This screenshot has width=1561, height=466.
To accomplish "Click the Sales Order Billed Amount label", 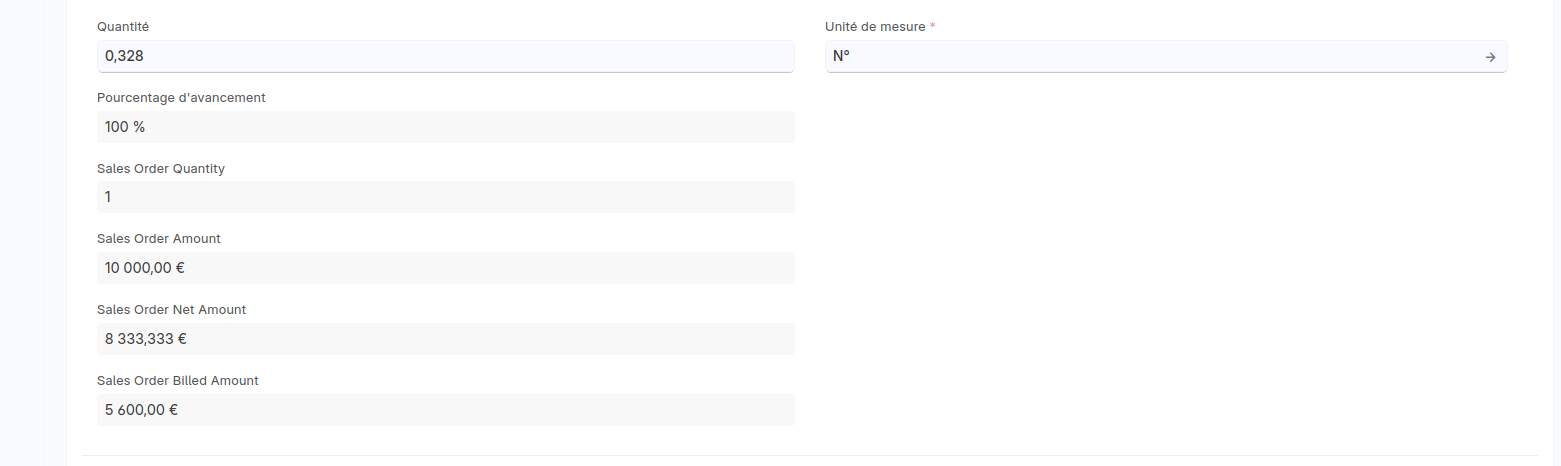I will [178, 381].
